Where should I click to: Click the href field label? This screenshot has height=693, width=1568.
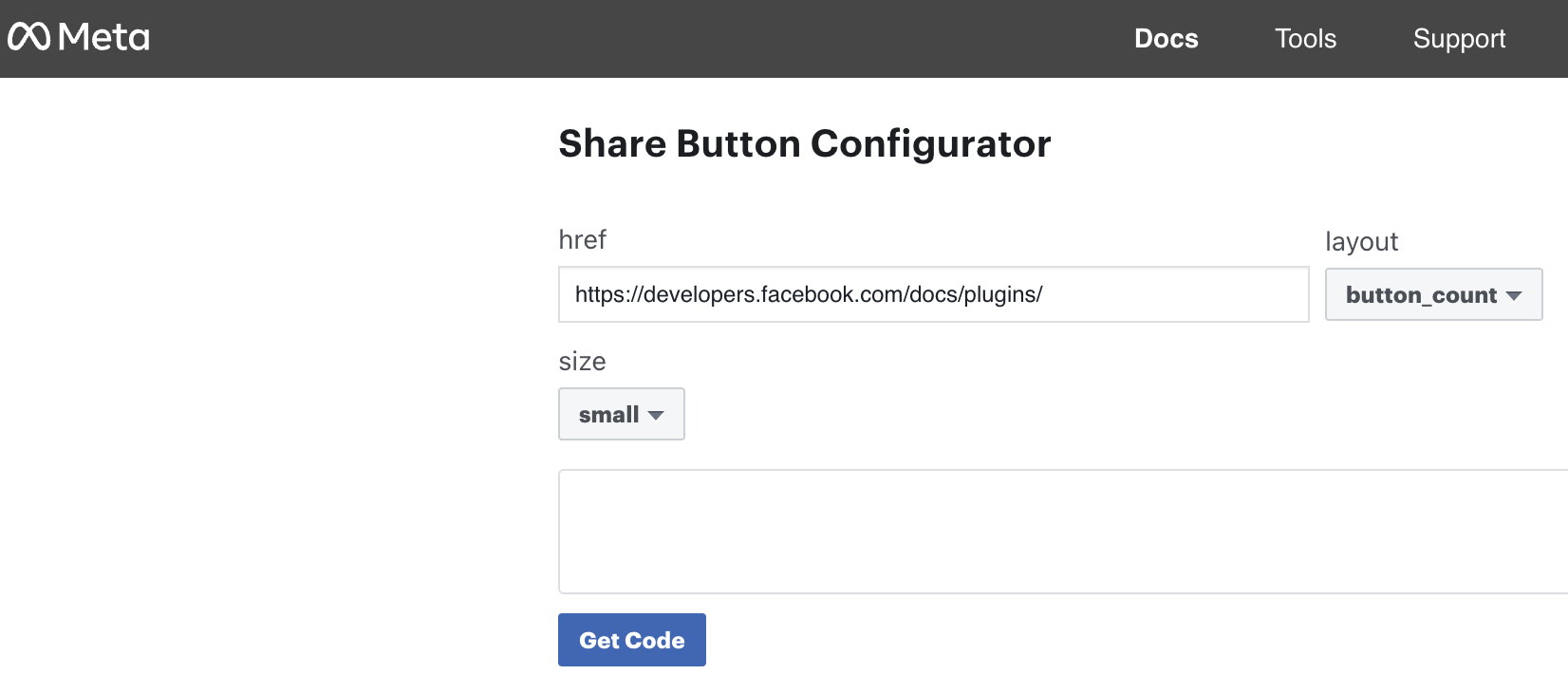tap(582, 240)
